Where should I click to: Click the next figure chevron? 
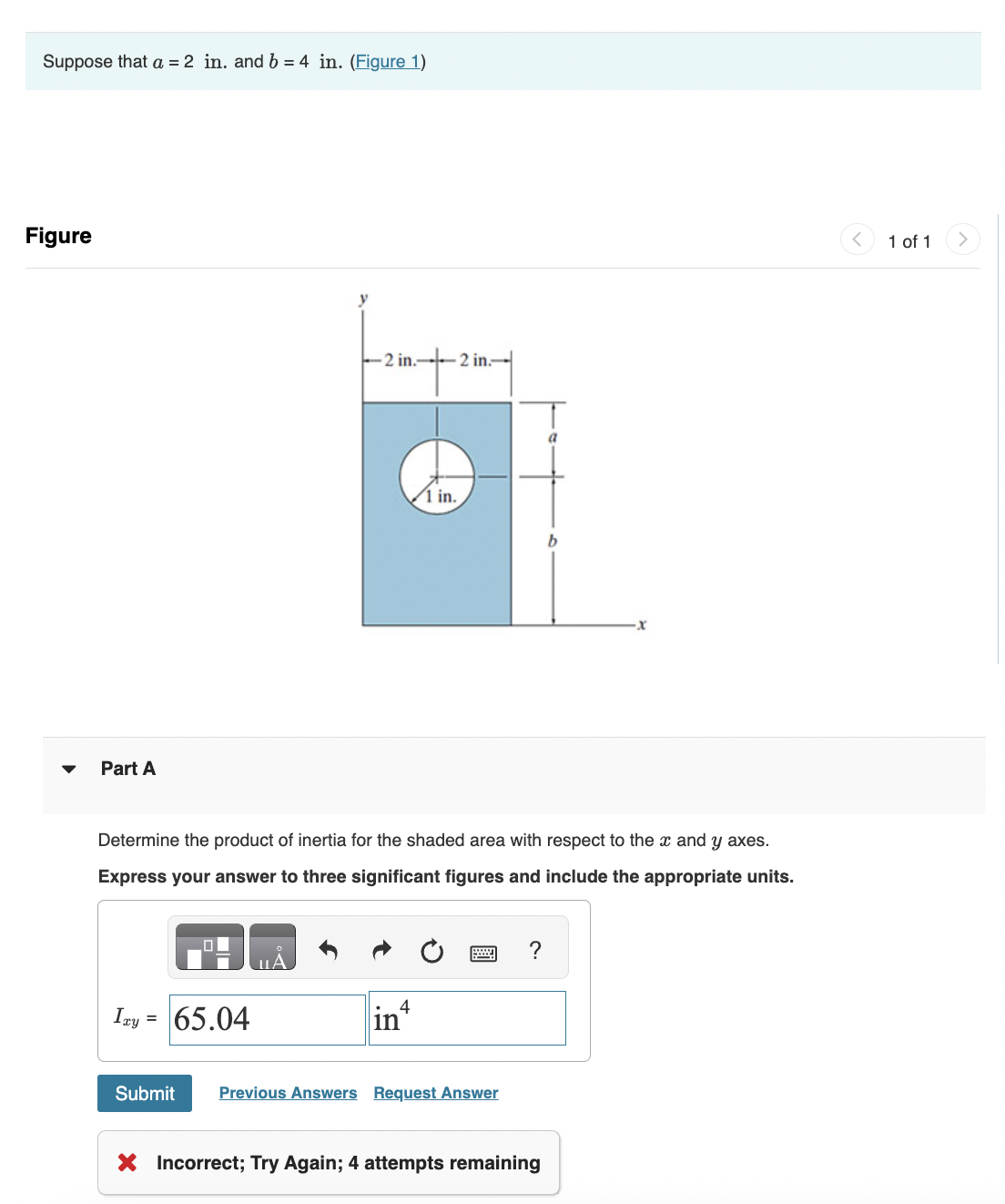point(963,239)
